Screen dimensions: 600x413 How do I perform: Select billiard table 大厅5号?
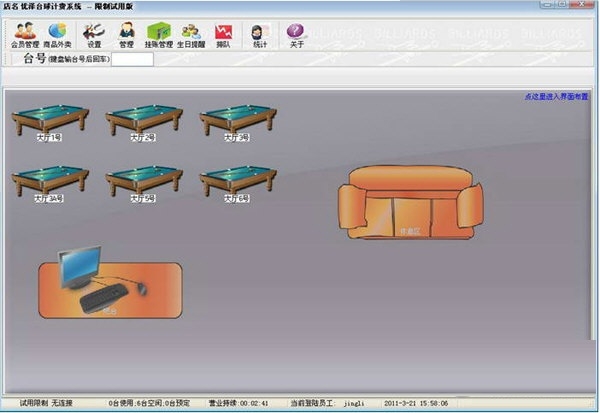point(143,184)
